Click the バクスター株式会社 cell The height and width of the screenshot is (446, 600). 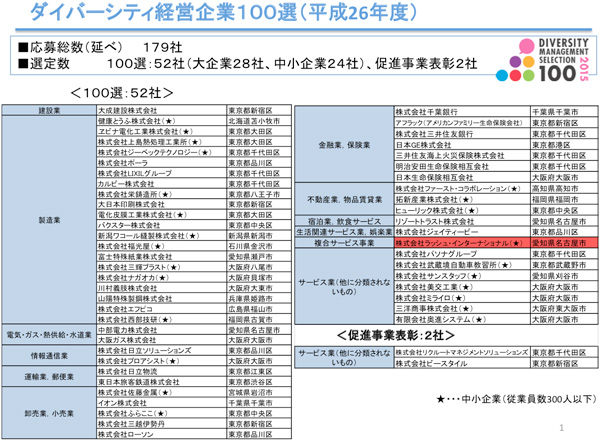coord(161,225)
